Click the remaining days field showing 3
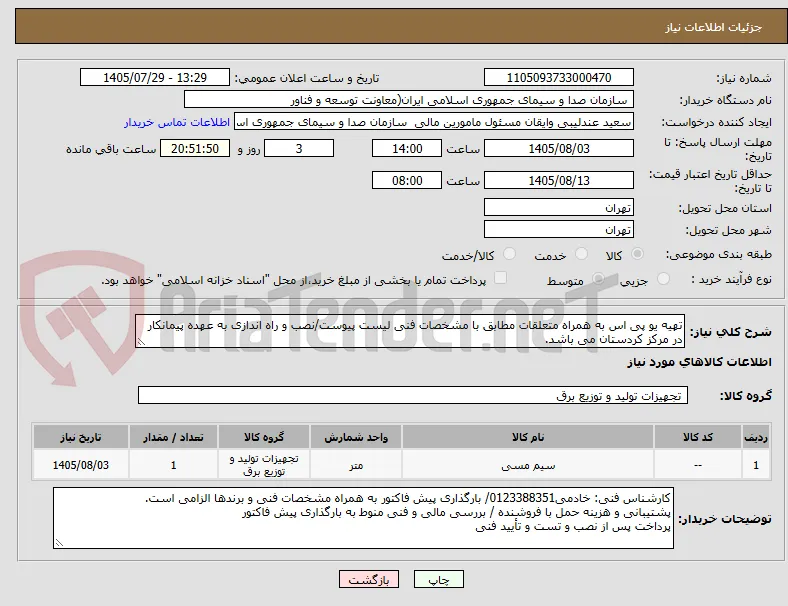Image resolution: width=788 pixels, height=606 pixels. coord(299,148)
